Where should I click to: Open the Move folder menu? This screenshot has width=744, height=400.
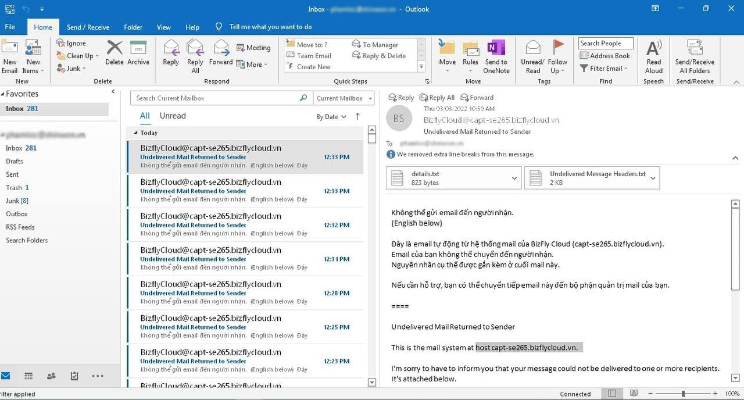[447, 56]
